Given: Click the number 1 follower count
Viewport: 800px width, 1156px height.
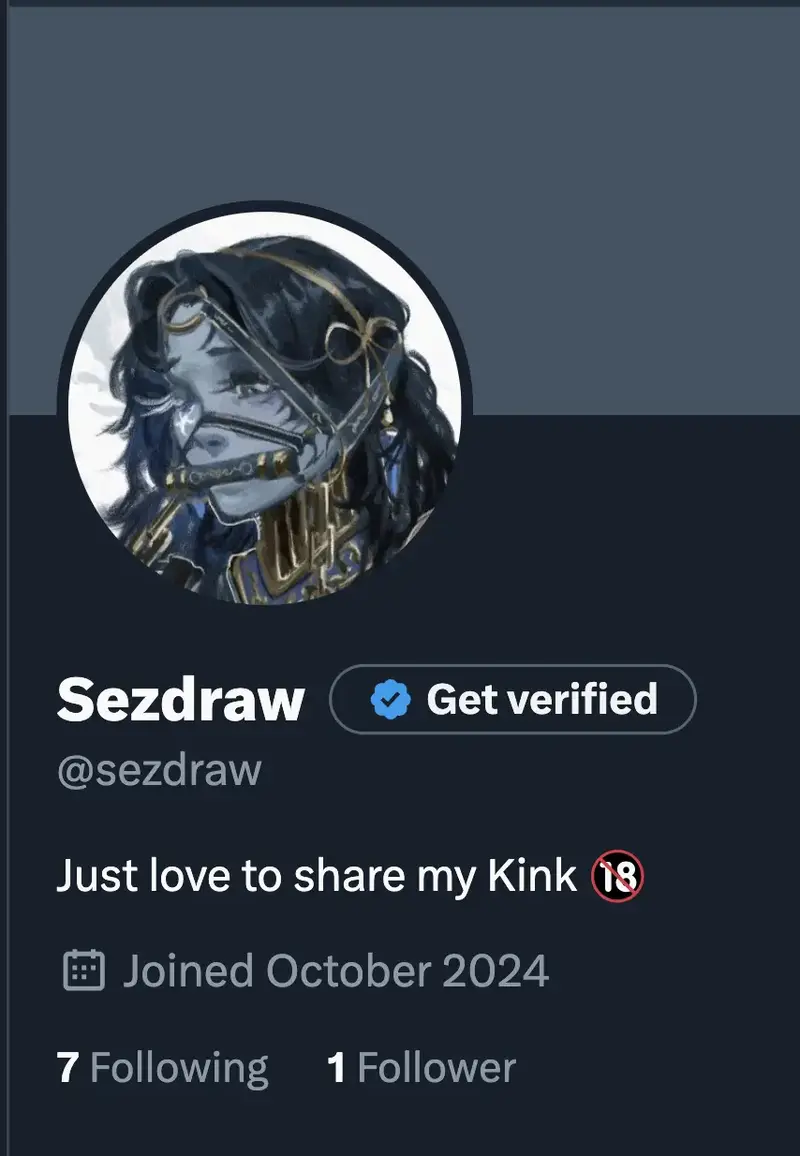Looking at the screenshot, I should point(337,1068).
